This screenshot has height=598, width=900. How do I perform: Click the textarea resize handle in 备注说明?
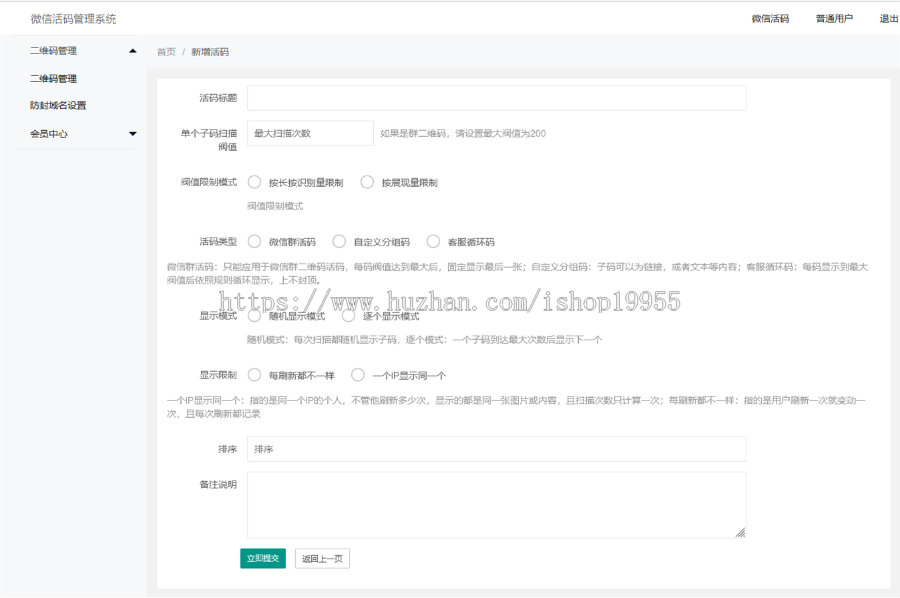[740, 532]
